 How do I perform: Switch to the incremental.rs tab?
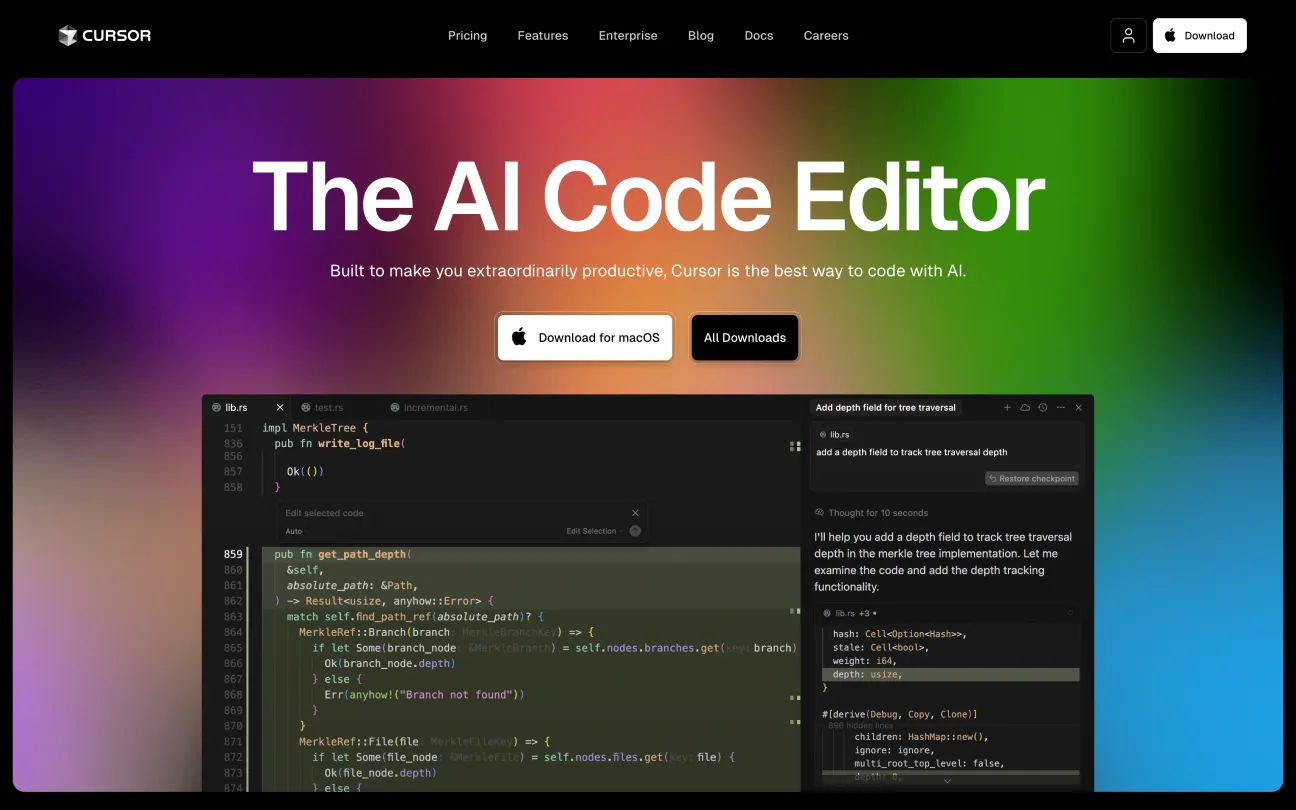[x=429, y=408]
